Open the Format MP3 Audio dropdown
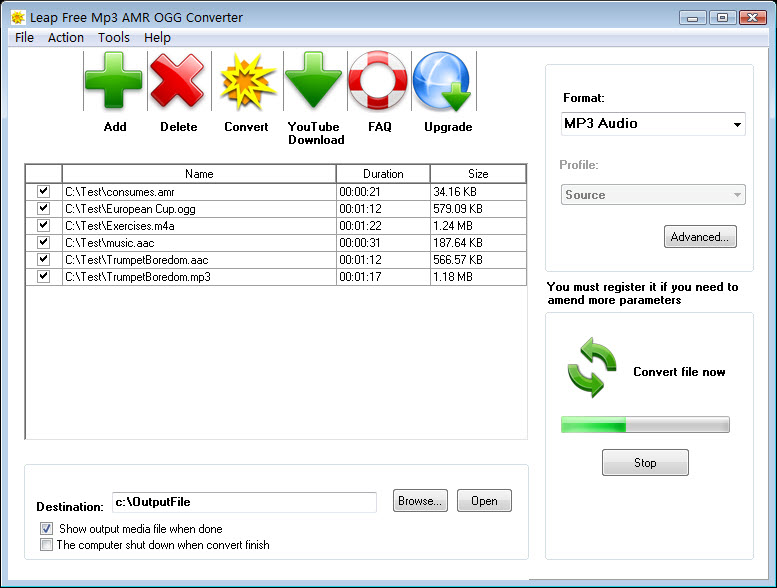 click(653, 124)
